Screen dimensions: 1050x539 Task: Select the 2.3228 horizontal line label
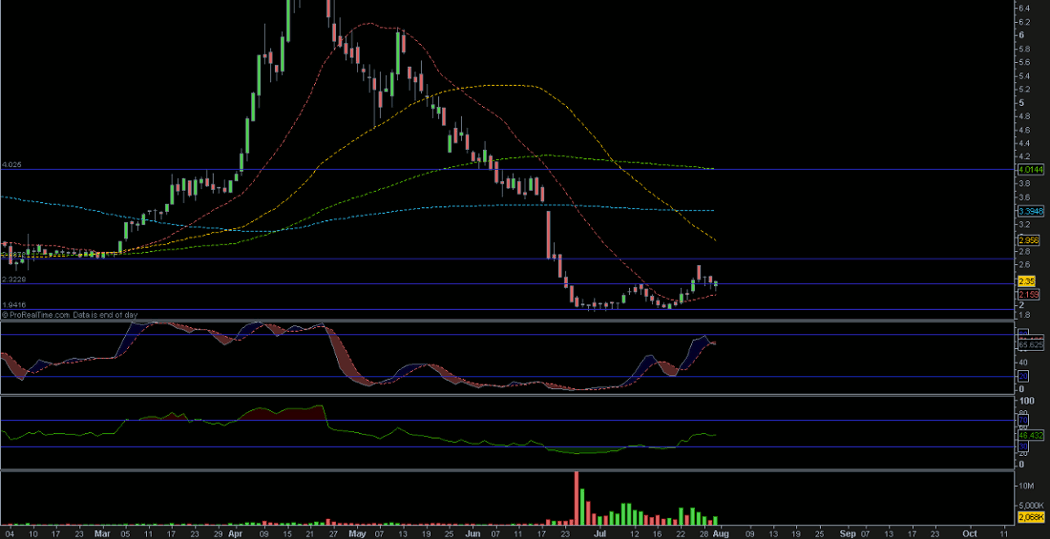(13, 279)
